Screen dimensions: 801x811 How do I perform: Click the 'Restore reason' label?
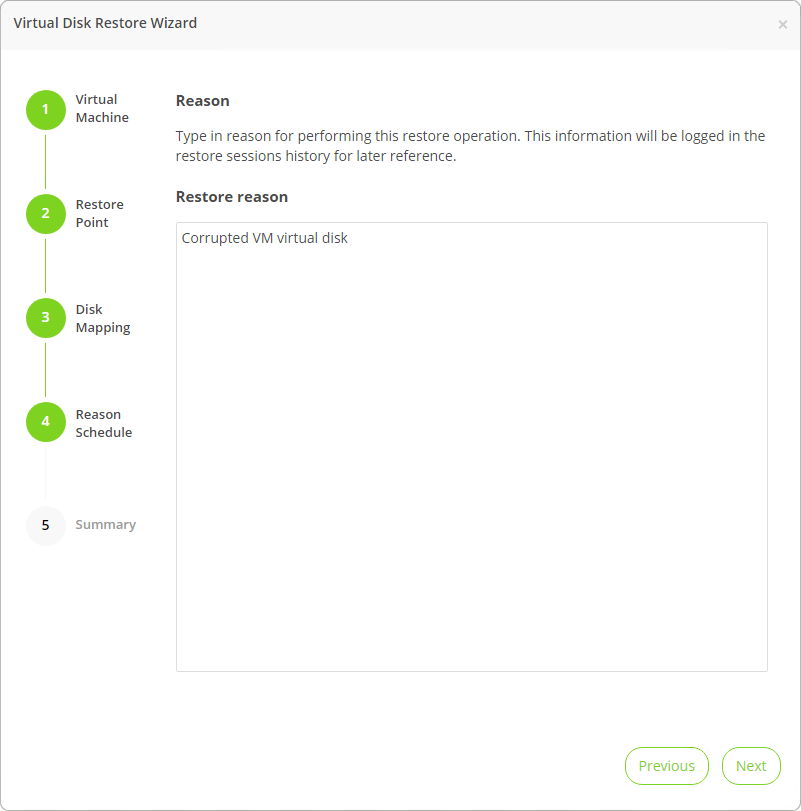232,197
